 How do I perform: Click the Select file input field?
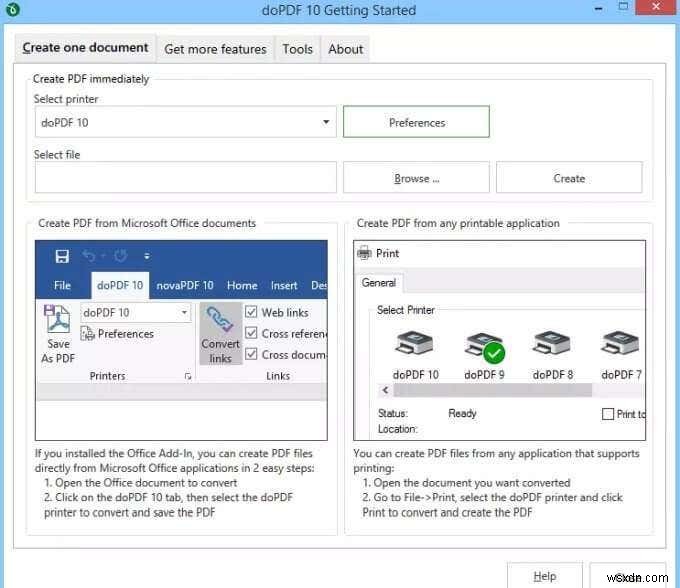click(x=185, y=177)
